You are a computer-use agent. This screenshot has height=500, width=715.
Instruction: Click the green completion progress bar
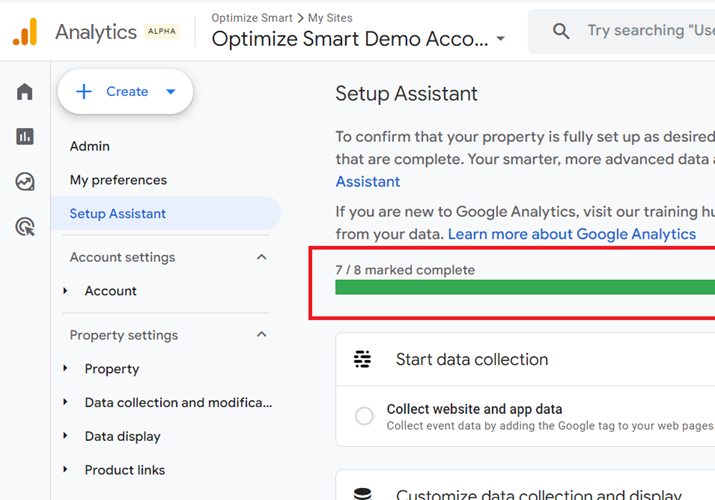coord(525,287)
